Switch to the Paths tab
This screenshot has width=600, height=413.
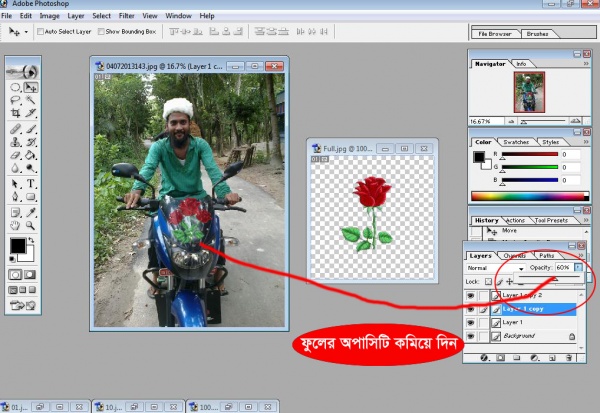(546, 255)
